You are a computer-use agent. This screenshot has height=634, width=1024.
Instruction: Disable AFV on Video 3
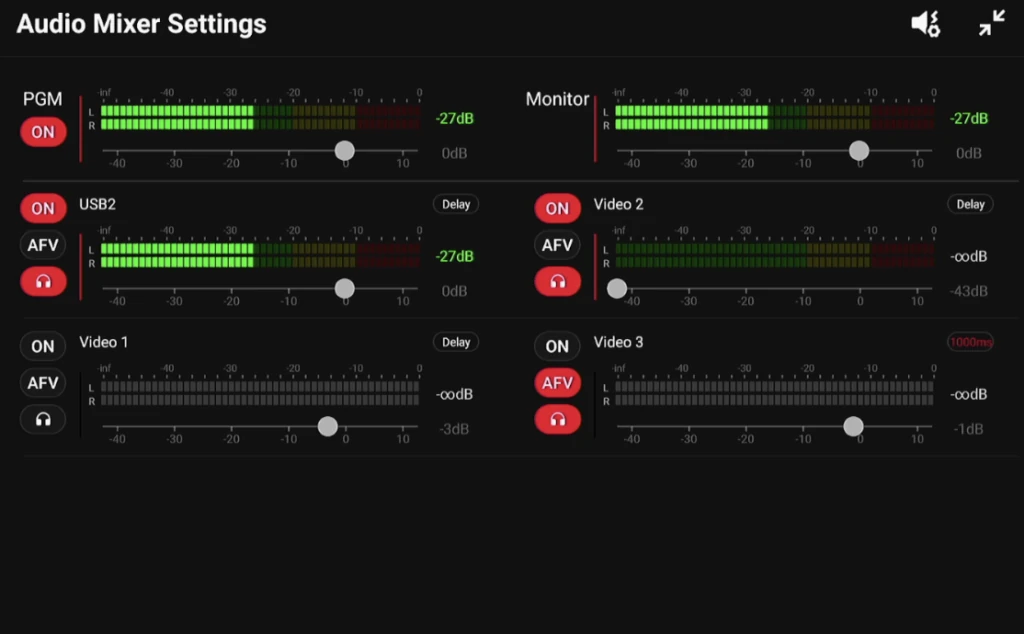557,383
